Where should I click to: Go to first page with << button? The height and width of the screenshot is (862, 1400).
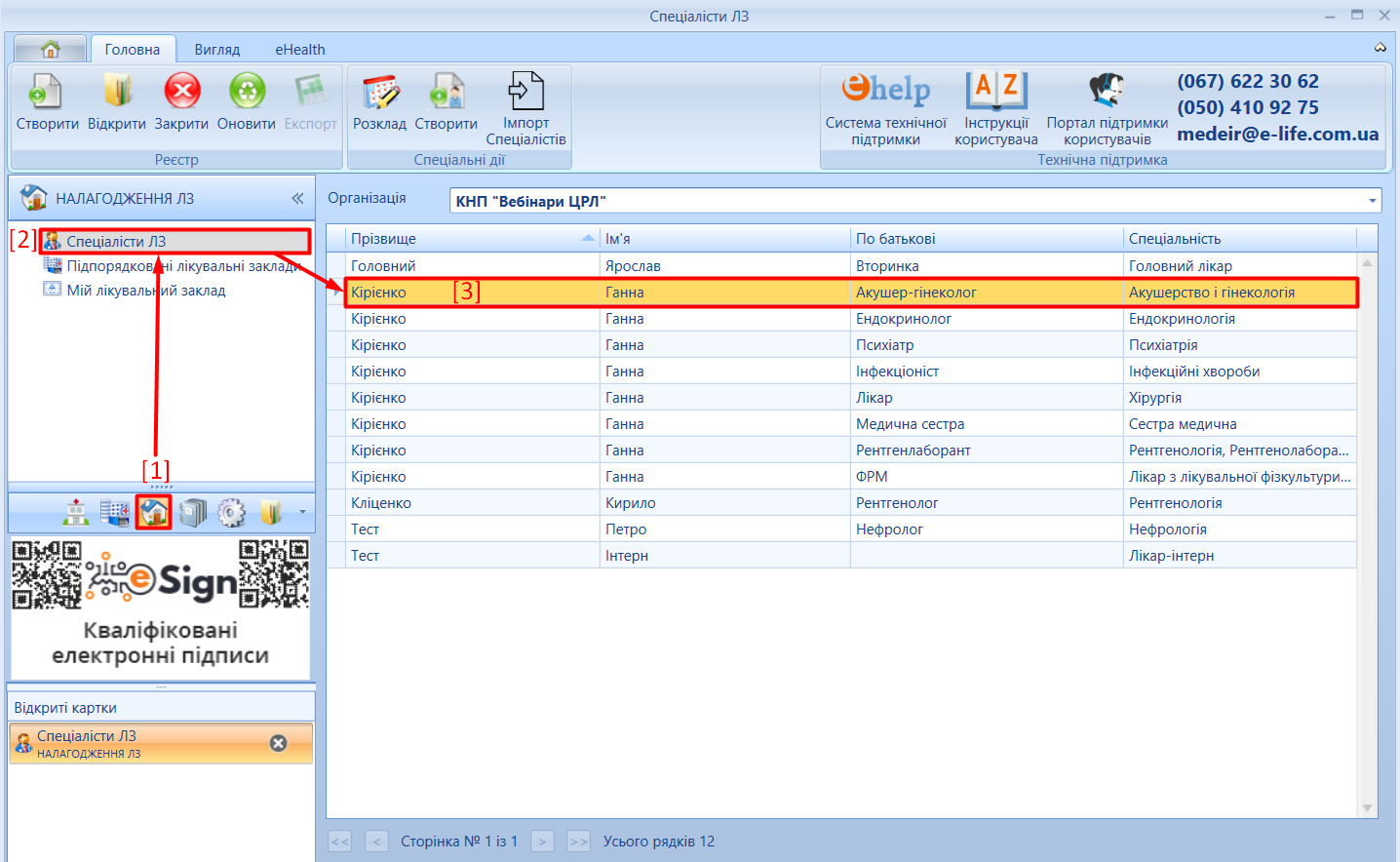340,842
